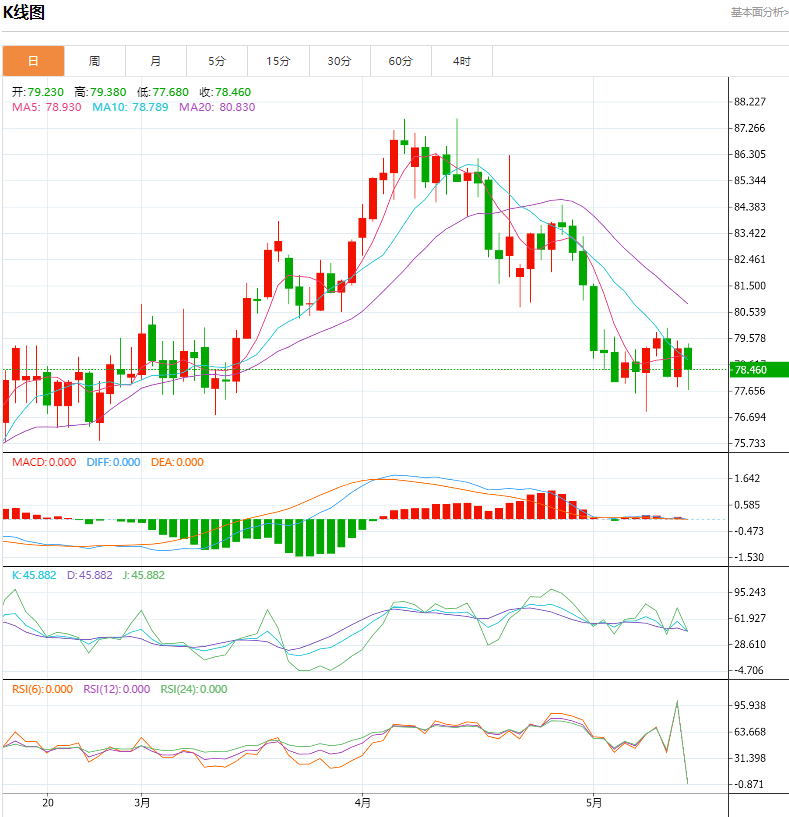Click the MA20: 80.830 legend value

[x=217, y=107]
